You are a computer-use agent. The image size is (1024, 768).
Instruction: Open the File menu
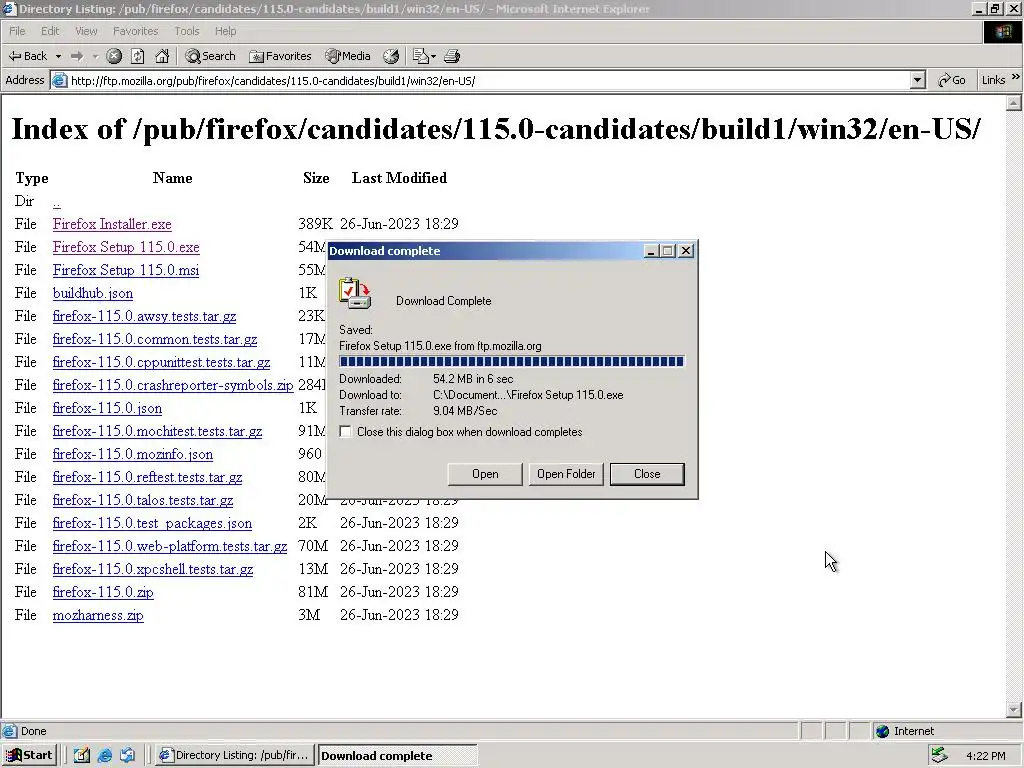(x=17, y=31)
